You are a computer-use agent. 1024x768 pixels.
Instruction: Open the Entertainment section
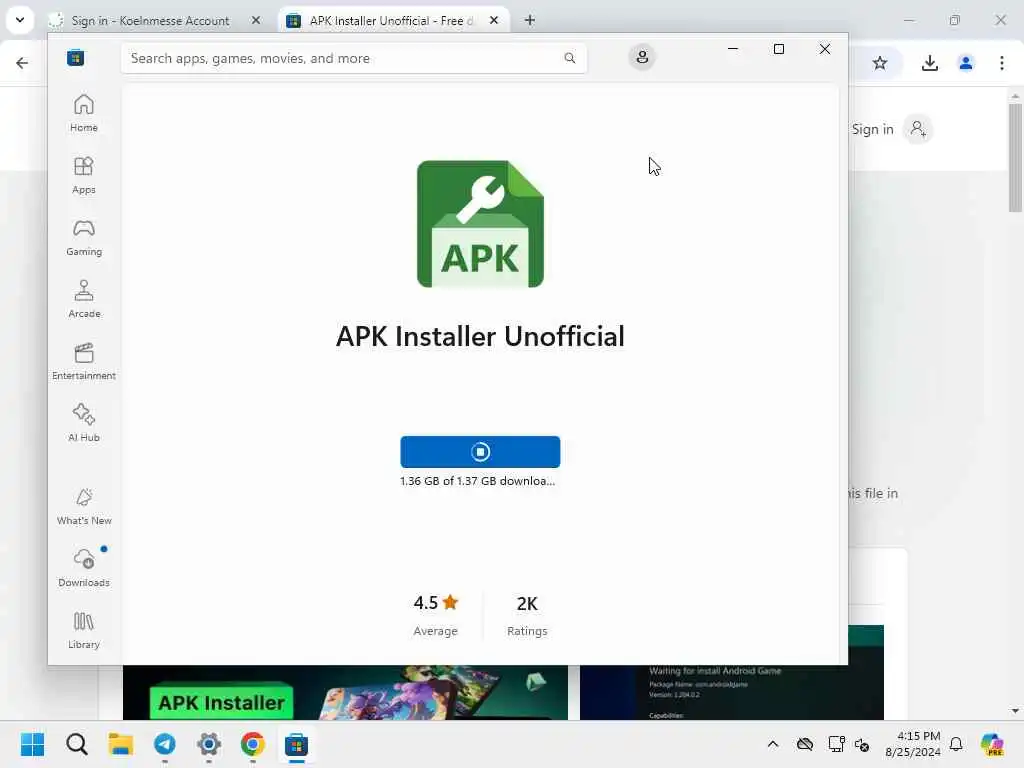click(84, 362)
